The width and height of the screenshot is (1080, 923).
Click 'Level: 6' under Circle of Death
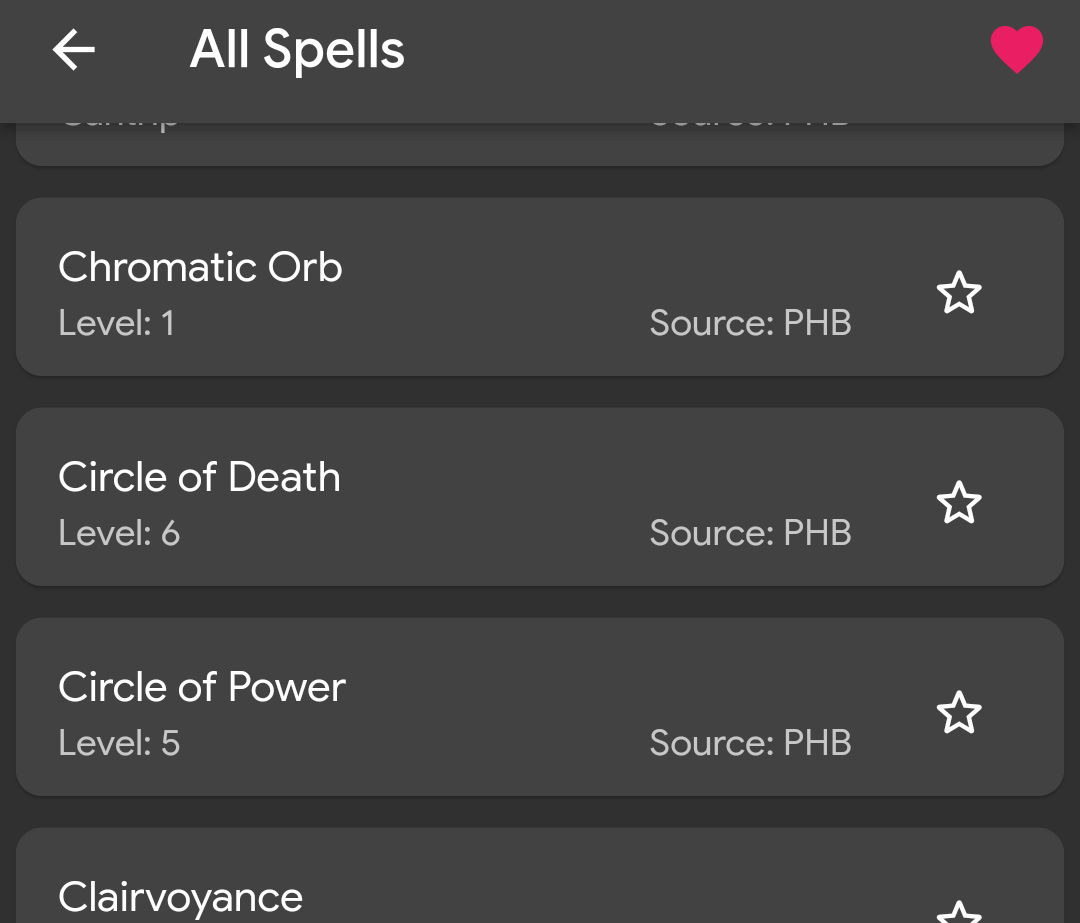tap(119, 533)
